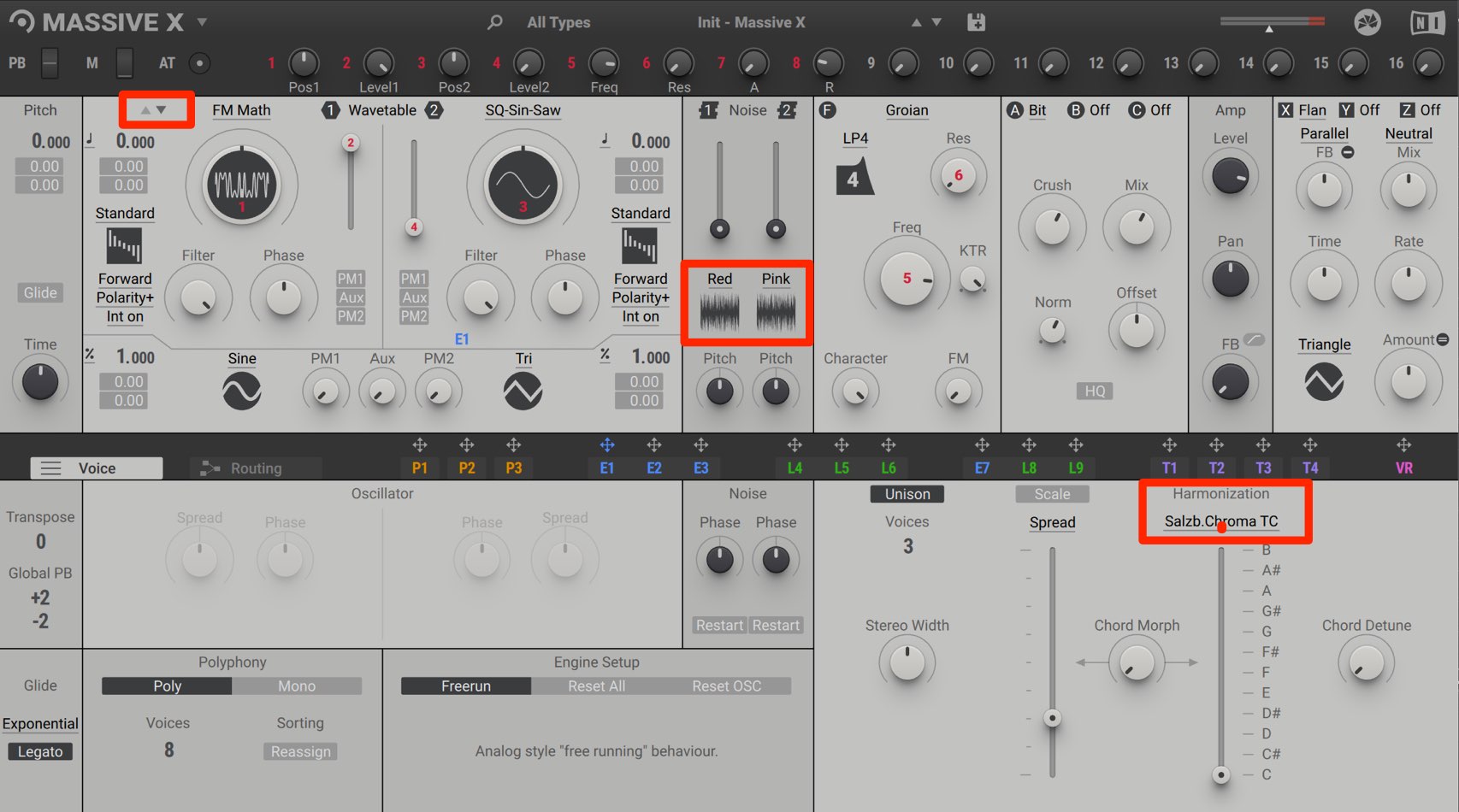Click the wavetable 2 sine waveform display
Screen dimensions: 1459x812
523,184
